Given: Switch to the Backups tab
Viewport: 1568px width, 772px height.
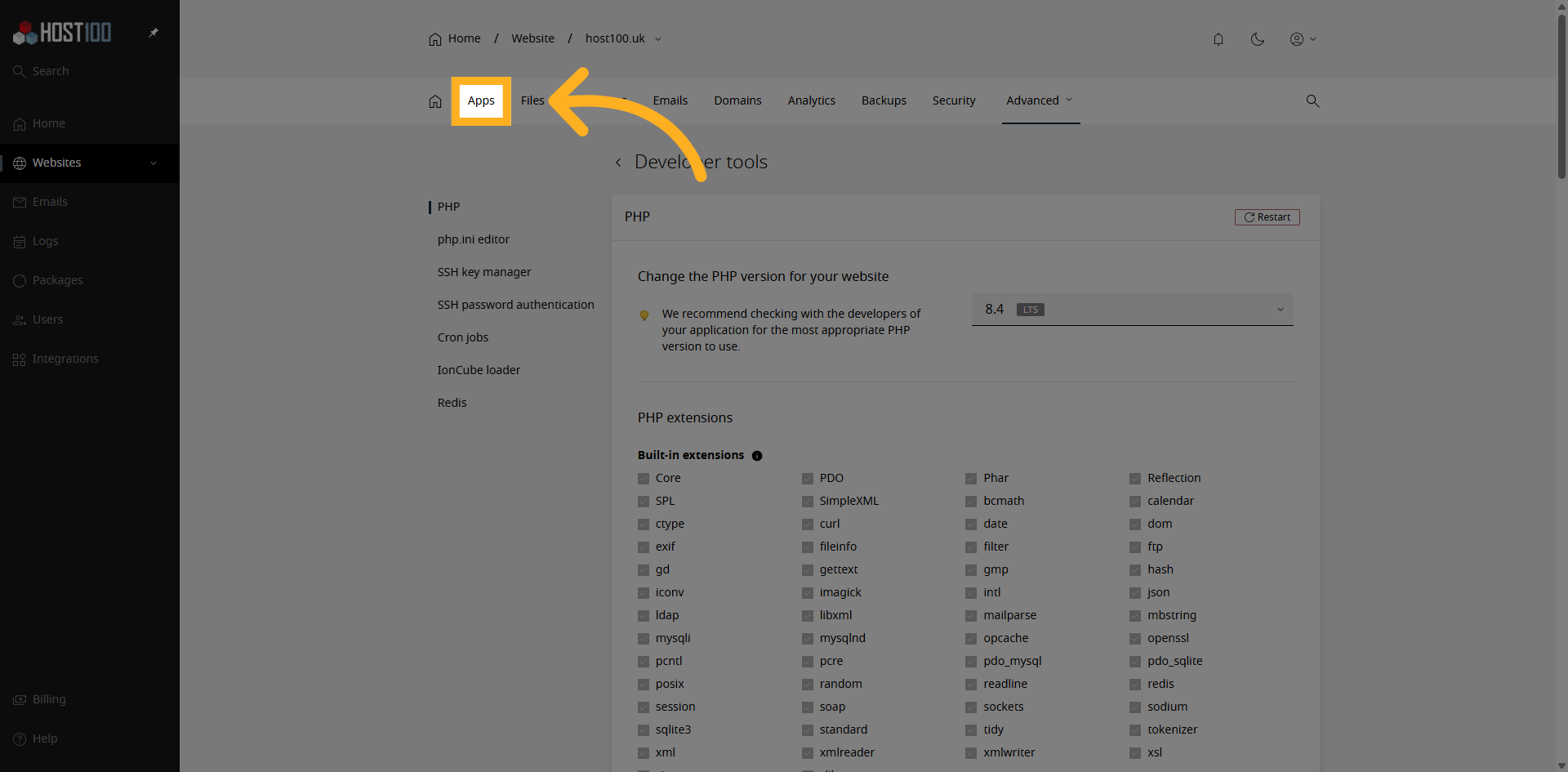Looking at the screenshot, I should click(x=884, y=100).
